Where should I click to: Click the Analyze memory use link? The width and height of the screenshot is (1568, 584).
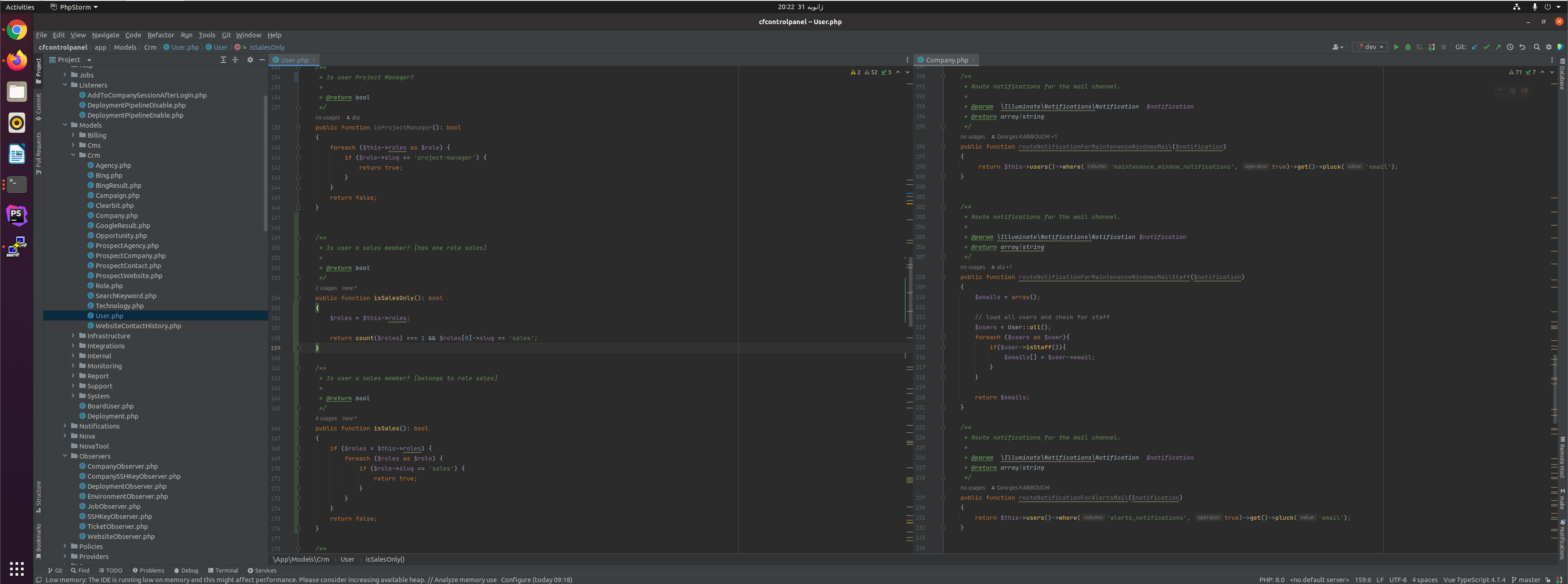click(x=465, y=580)
